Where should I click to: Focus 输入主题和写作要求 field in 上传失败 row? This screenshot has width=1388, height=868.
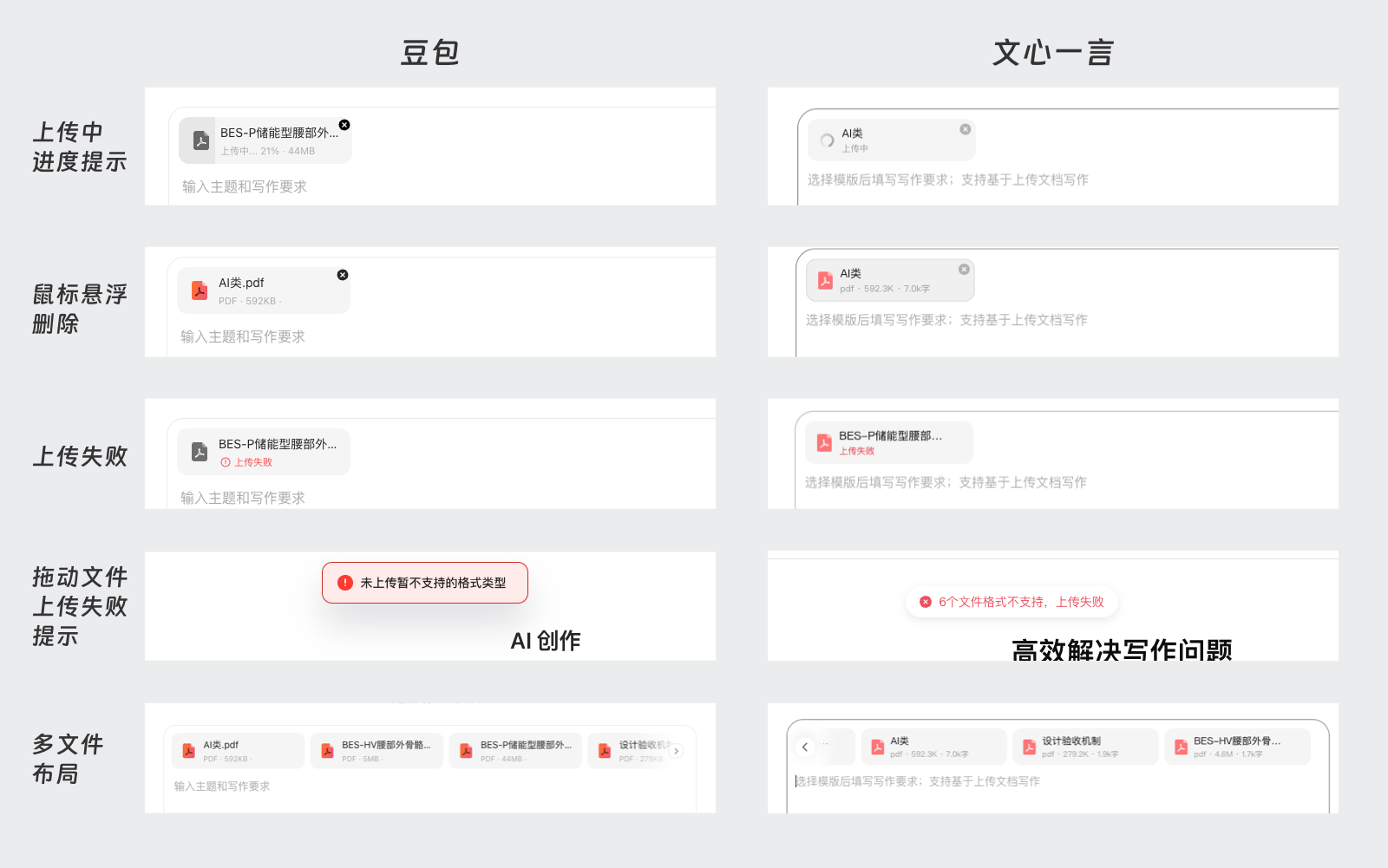(243, 498)
